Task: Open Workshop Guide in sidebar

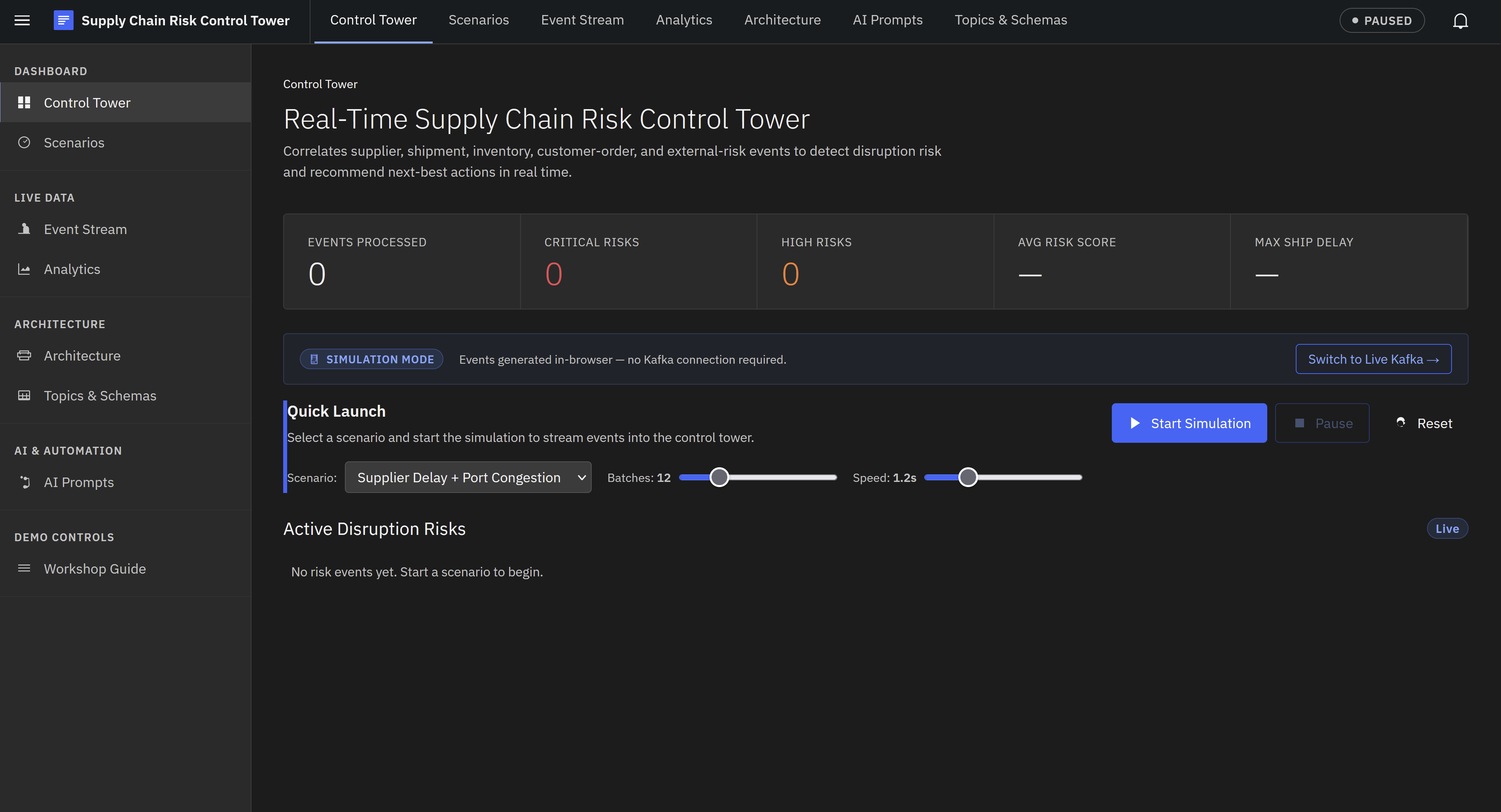Action: point(125,568)
